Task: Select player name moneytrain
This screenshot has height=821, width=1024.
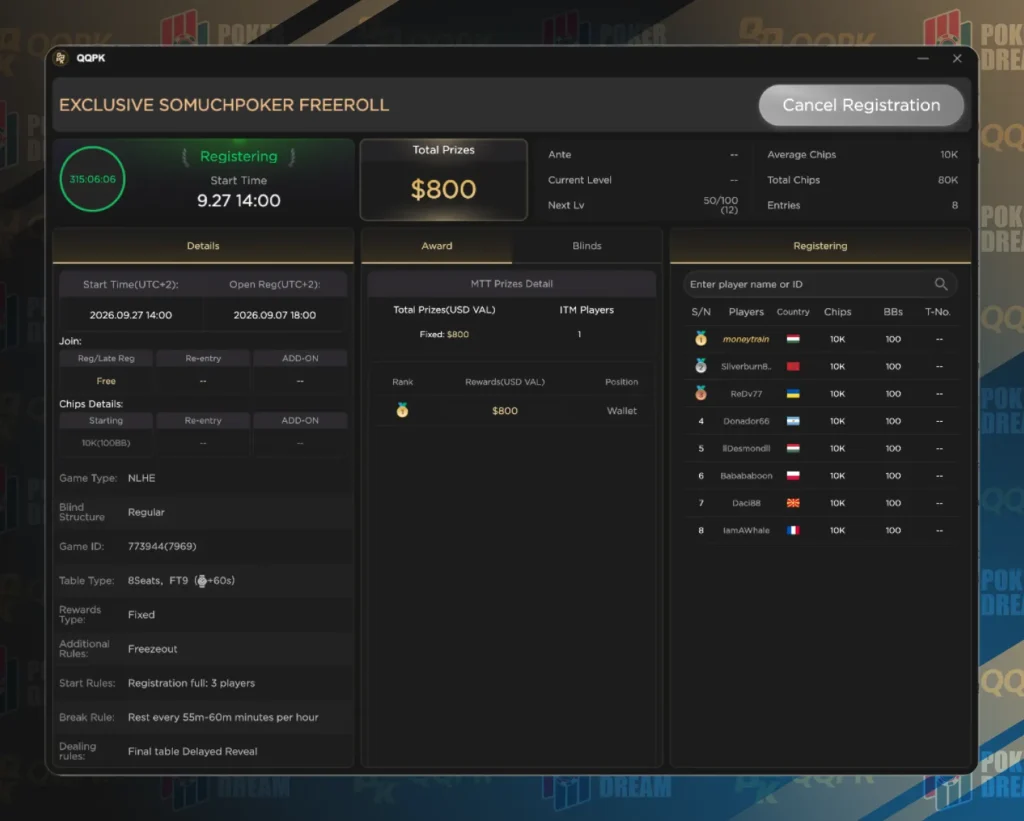Action: 746,339
